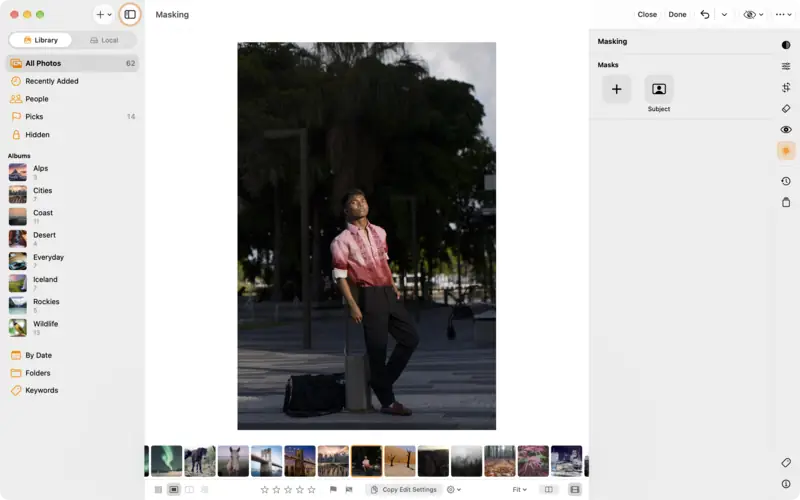Click the orange highlighted masking tool

(786, 151)
